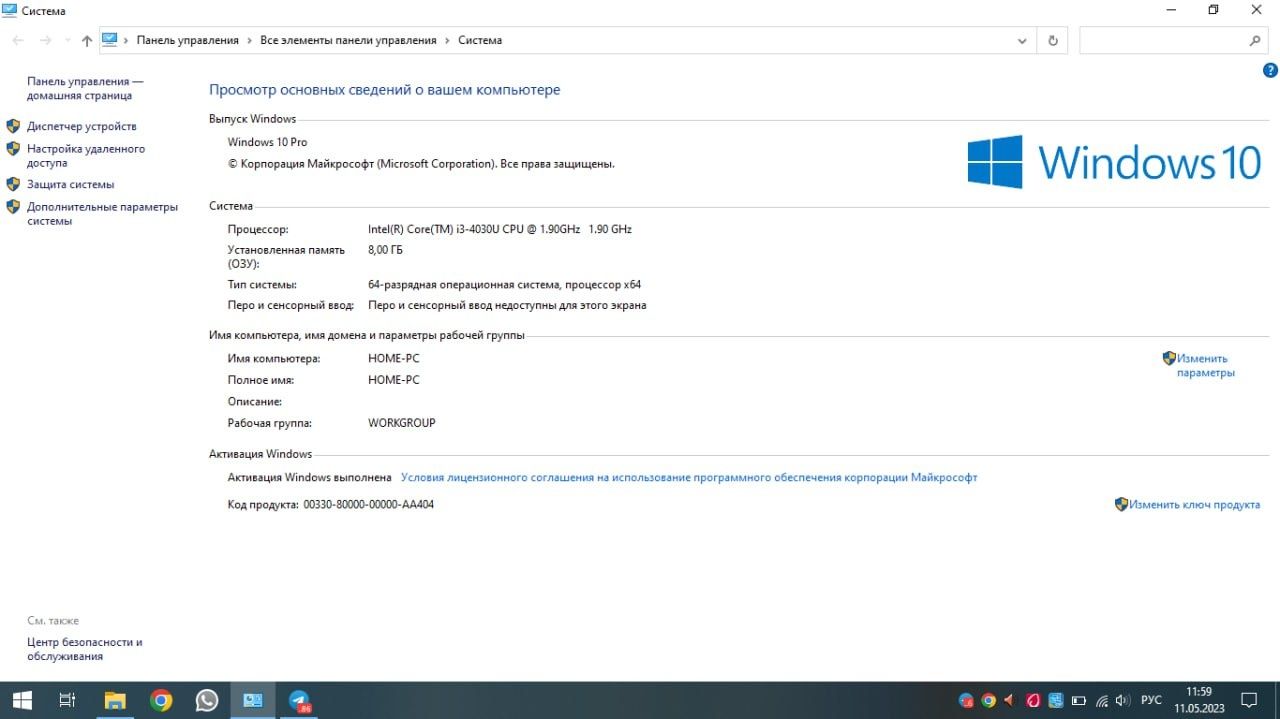Open the Wi-Fi network flyout

[x=1102, y=701]
